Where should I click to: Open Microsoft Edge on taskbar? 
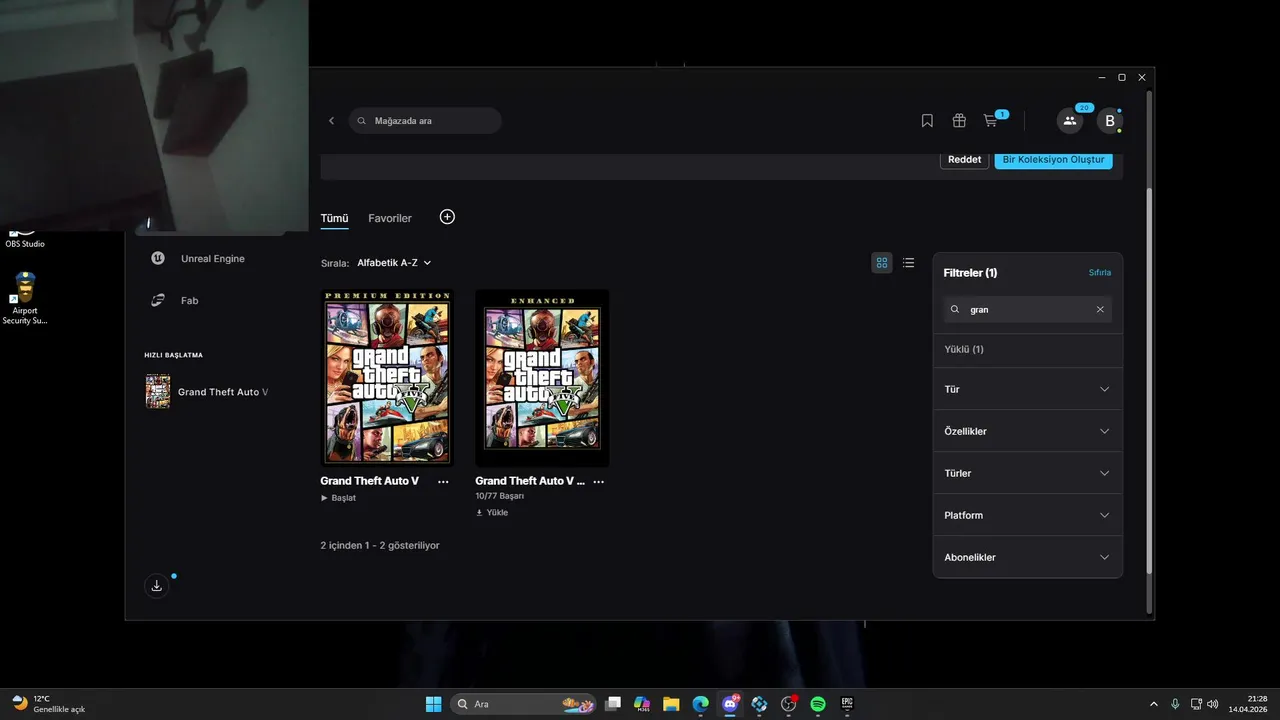[x=700, y=704]
